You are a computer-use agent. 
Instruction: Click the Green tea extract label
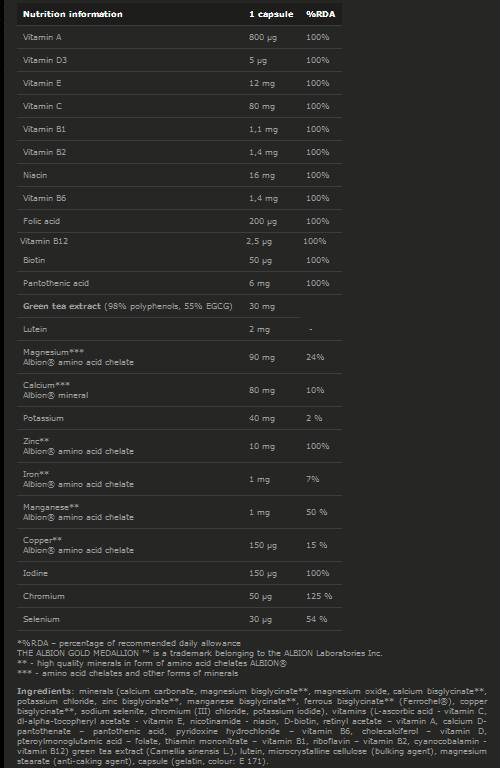coord(62,307)
